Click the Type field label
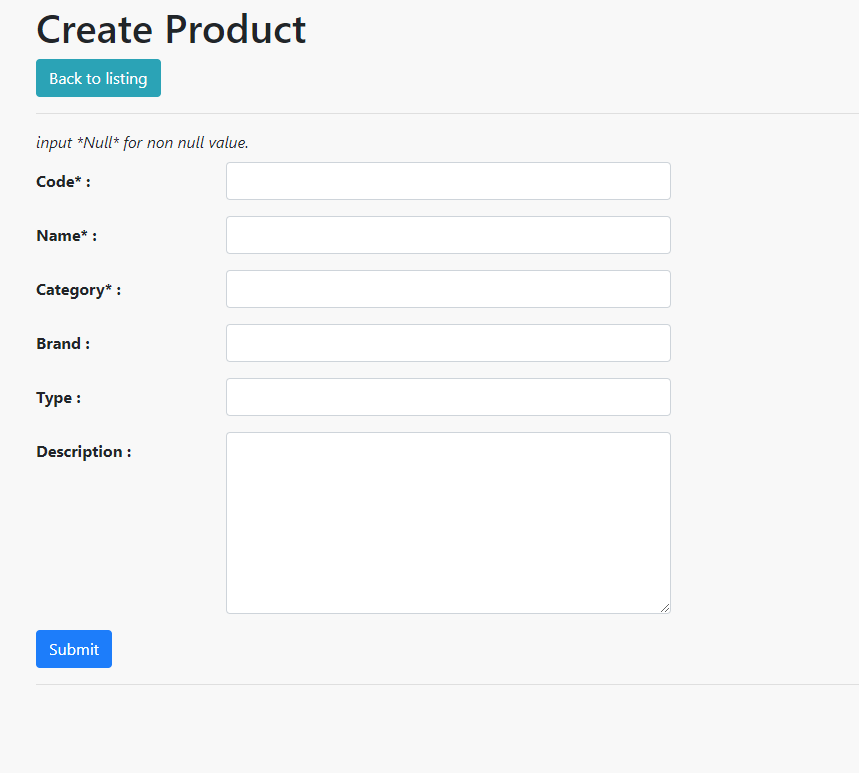The width and height of the screenshot is (859, 773). pyautogui.click(x=58, y=397)
